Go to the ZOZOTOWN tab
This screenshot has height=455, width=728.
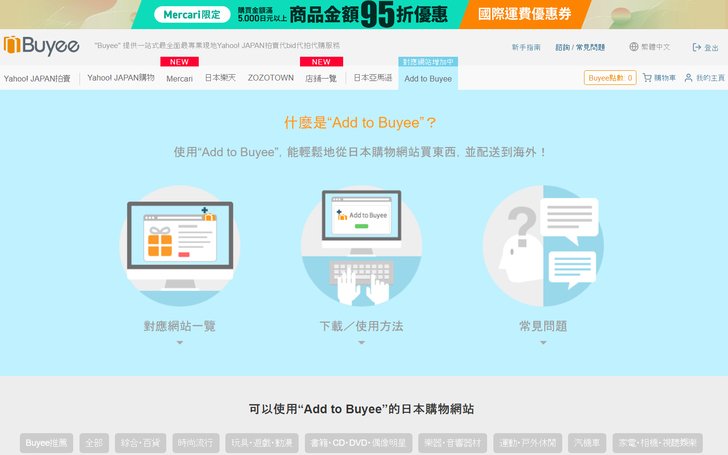pyautogui.click(x=271, y=78)
